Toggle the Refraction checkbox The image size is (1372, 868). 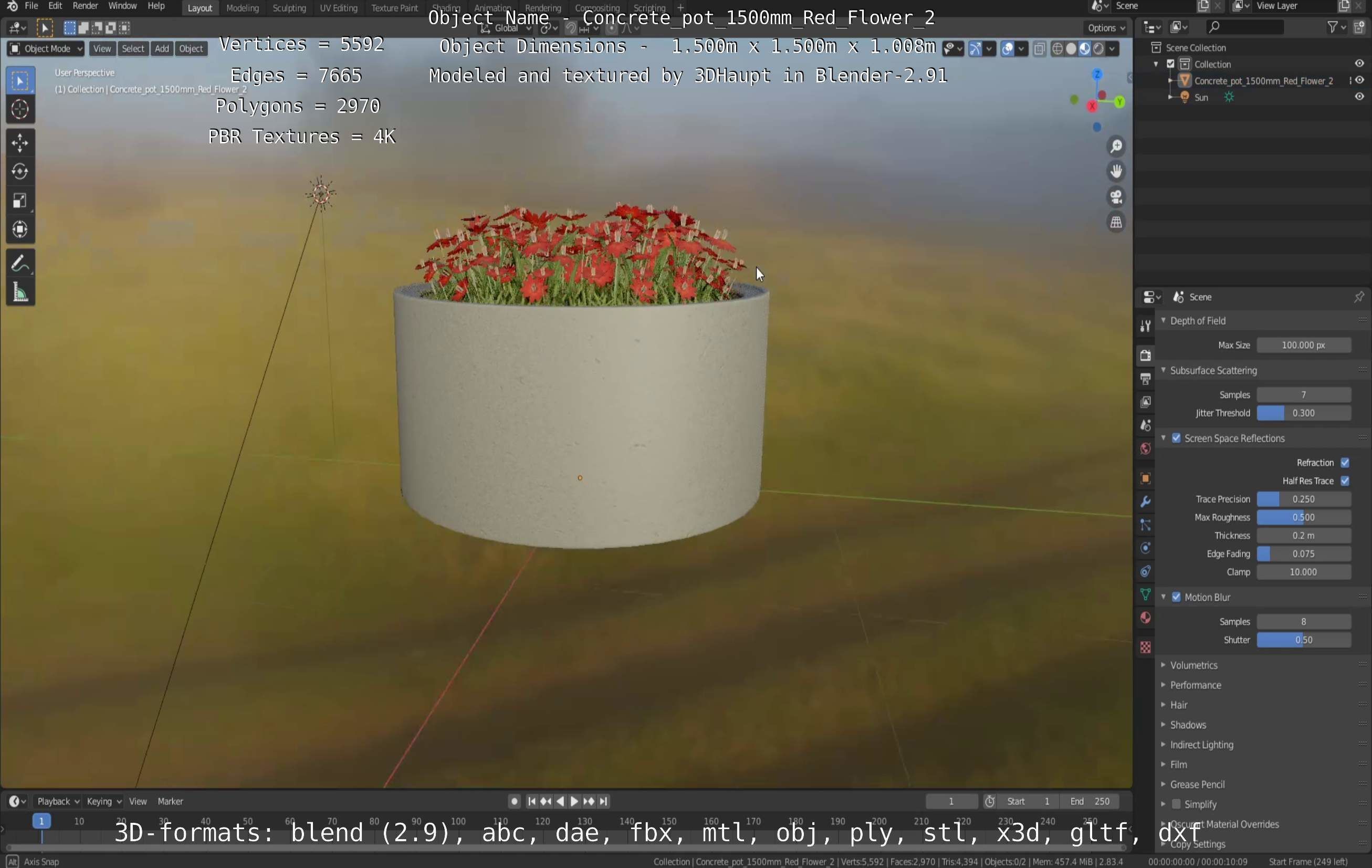click(1345, 462)
